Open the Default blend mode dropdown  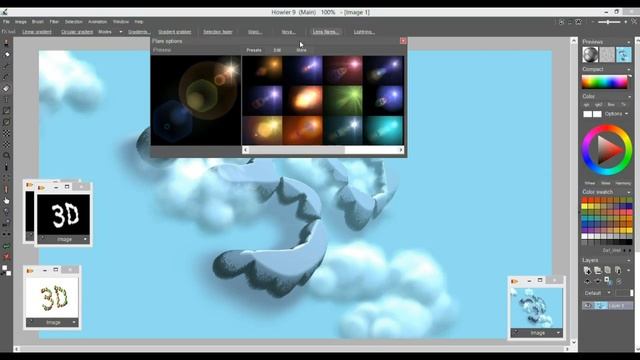(598, 293)
